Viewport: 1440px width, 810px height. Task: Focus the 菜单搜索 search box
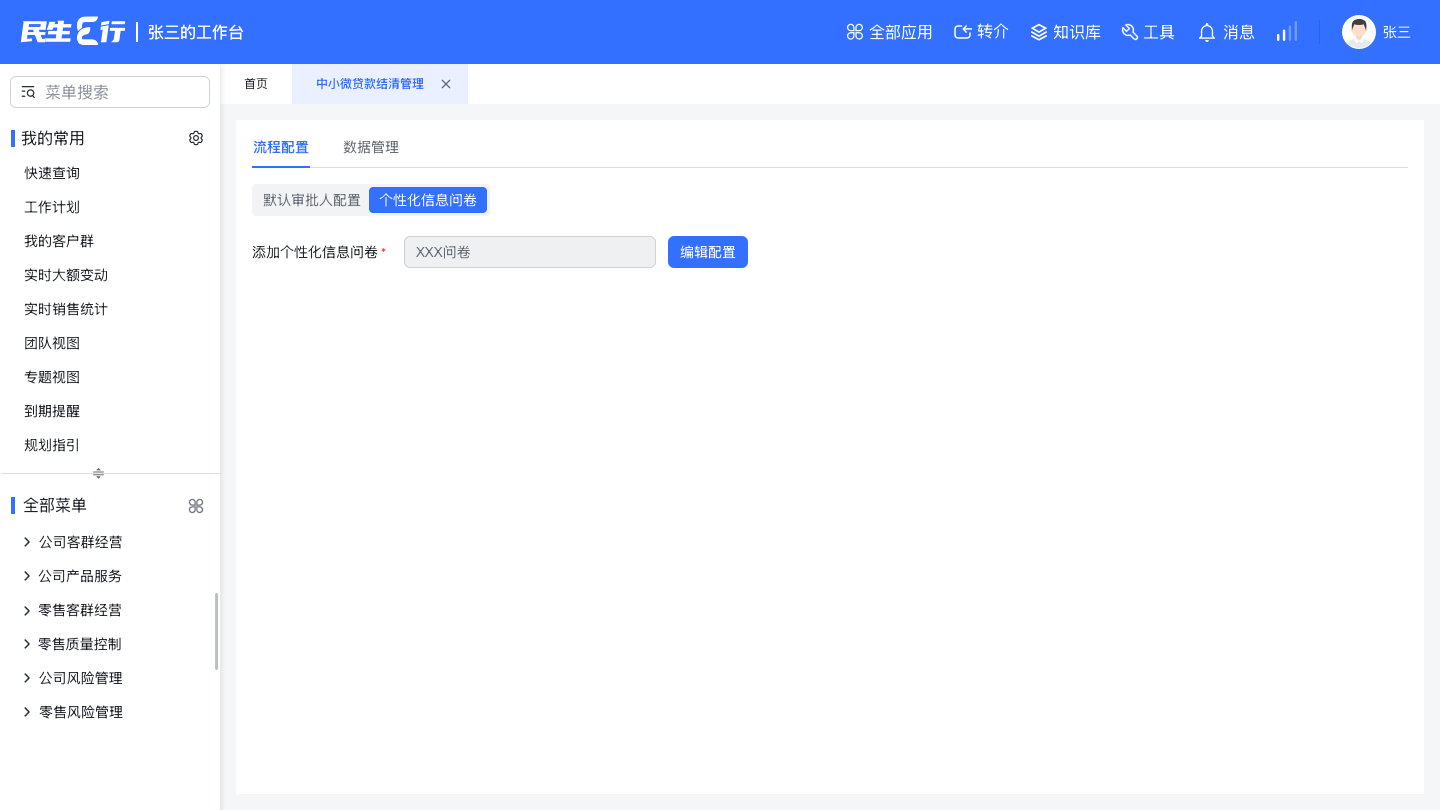point(110,92)
